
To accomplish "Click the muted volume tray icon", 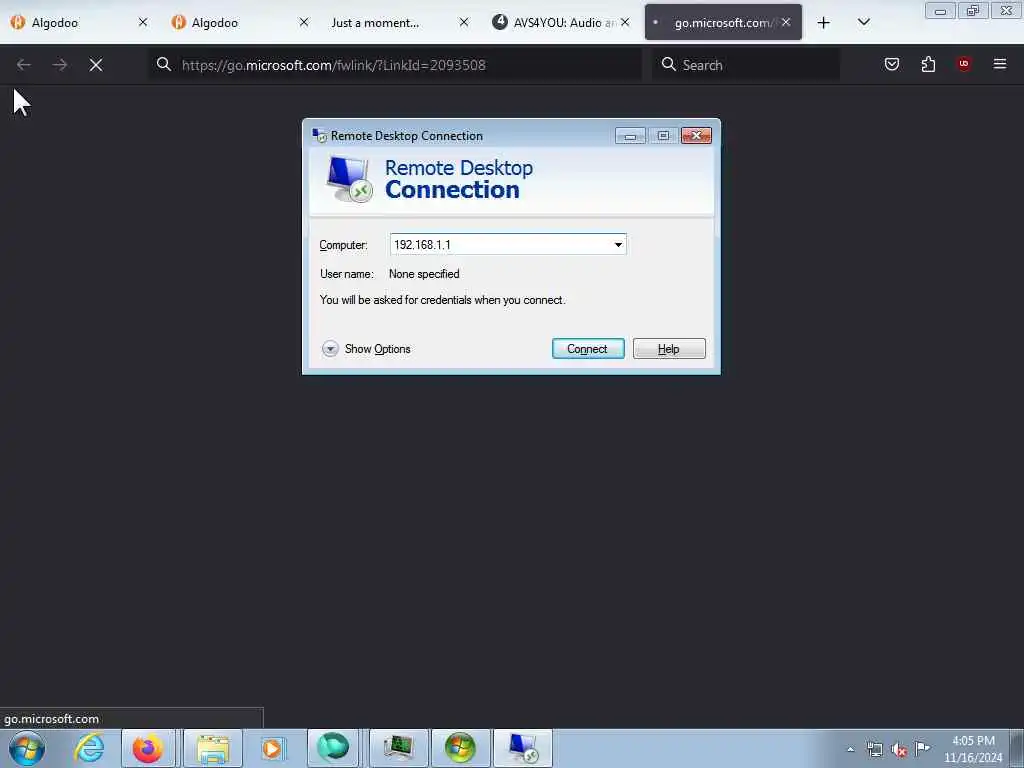I will point(899,750).
